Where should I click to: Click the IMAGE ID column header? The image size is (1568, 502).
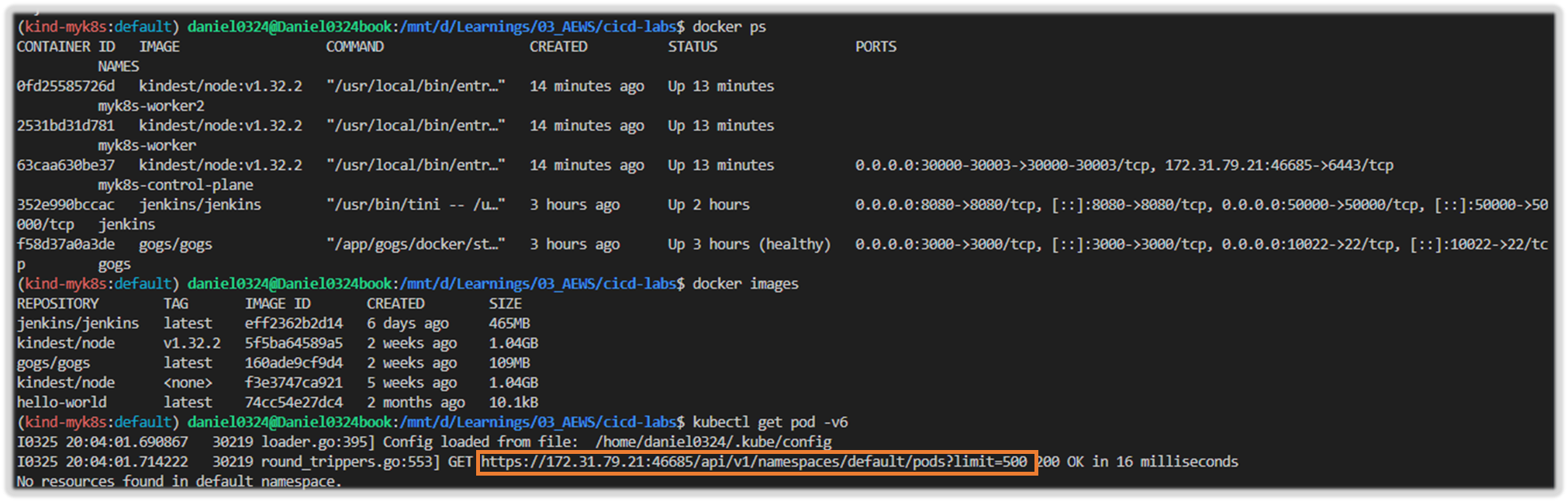pyautogui.click(x=278, y=304)
